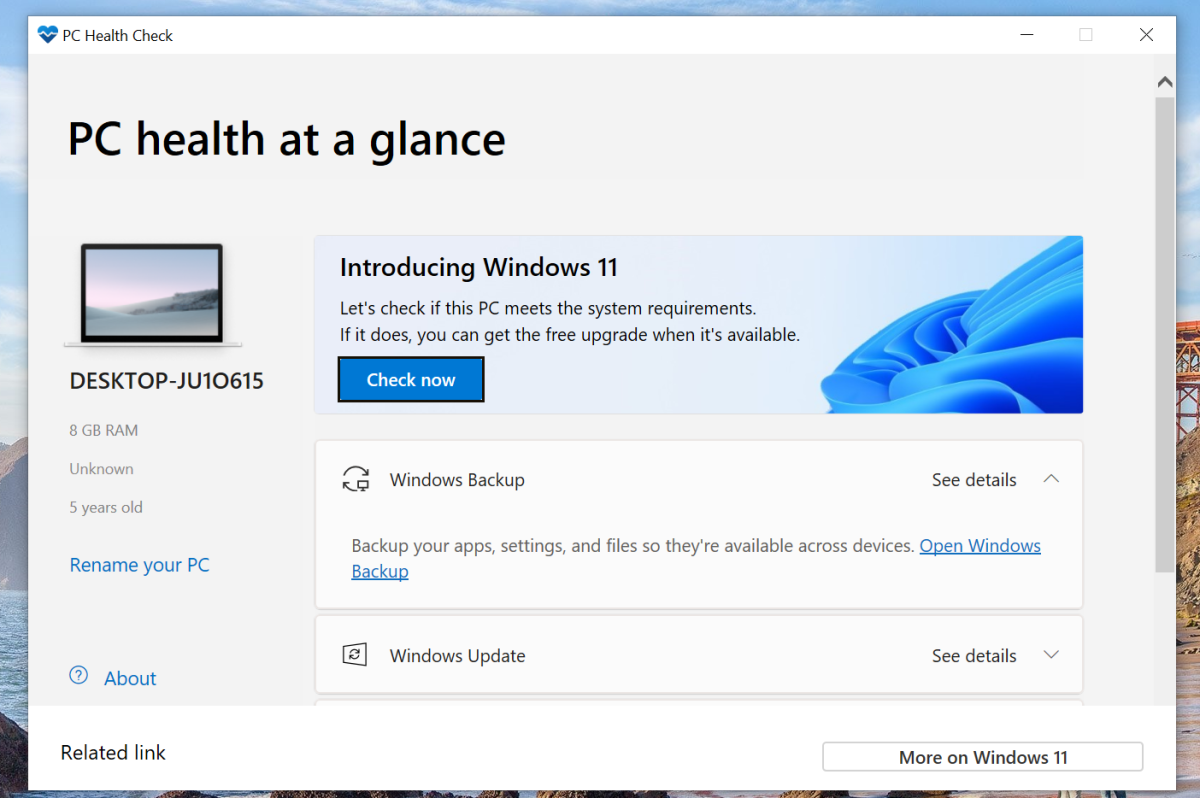Viewport: 1200px width, 798px height.
Task: Click the Introducing Windows 11 heading
Action: [479, 267]
